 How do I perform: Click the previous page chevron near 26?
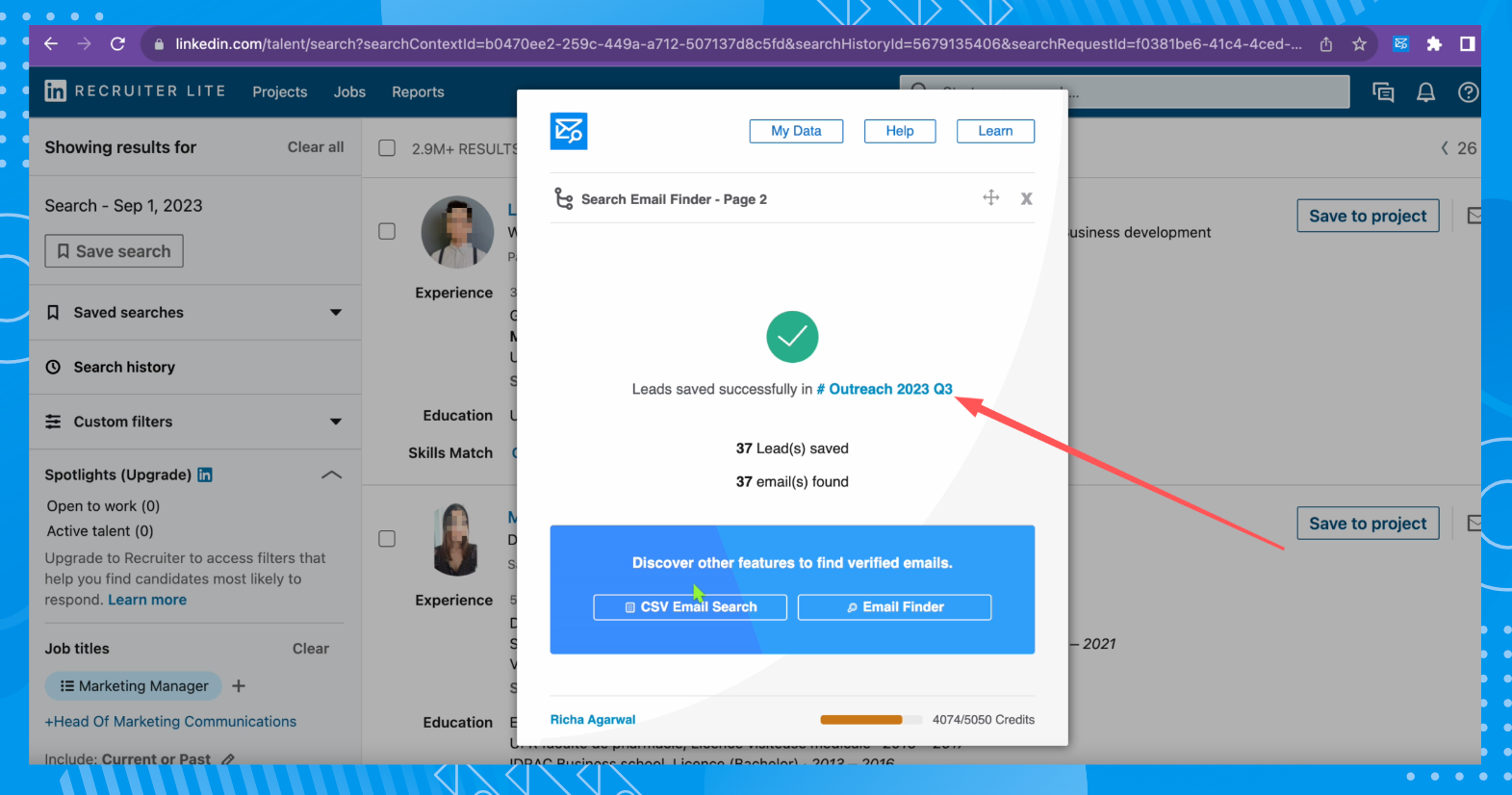(x=1444, y=148)
